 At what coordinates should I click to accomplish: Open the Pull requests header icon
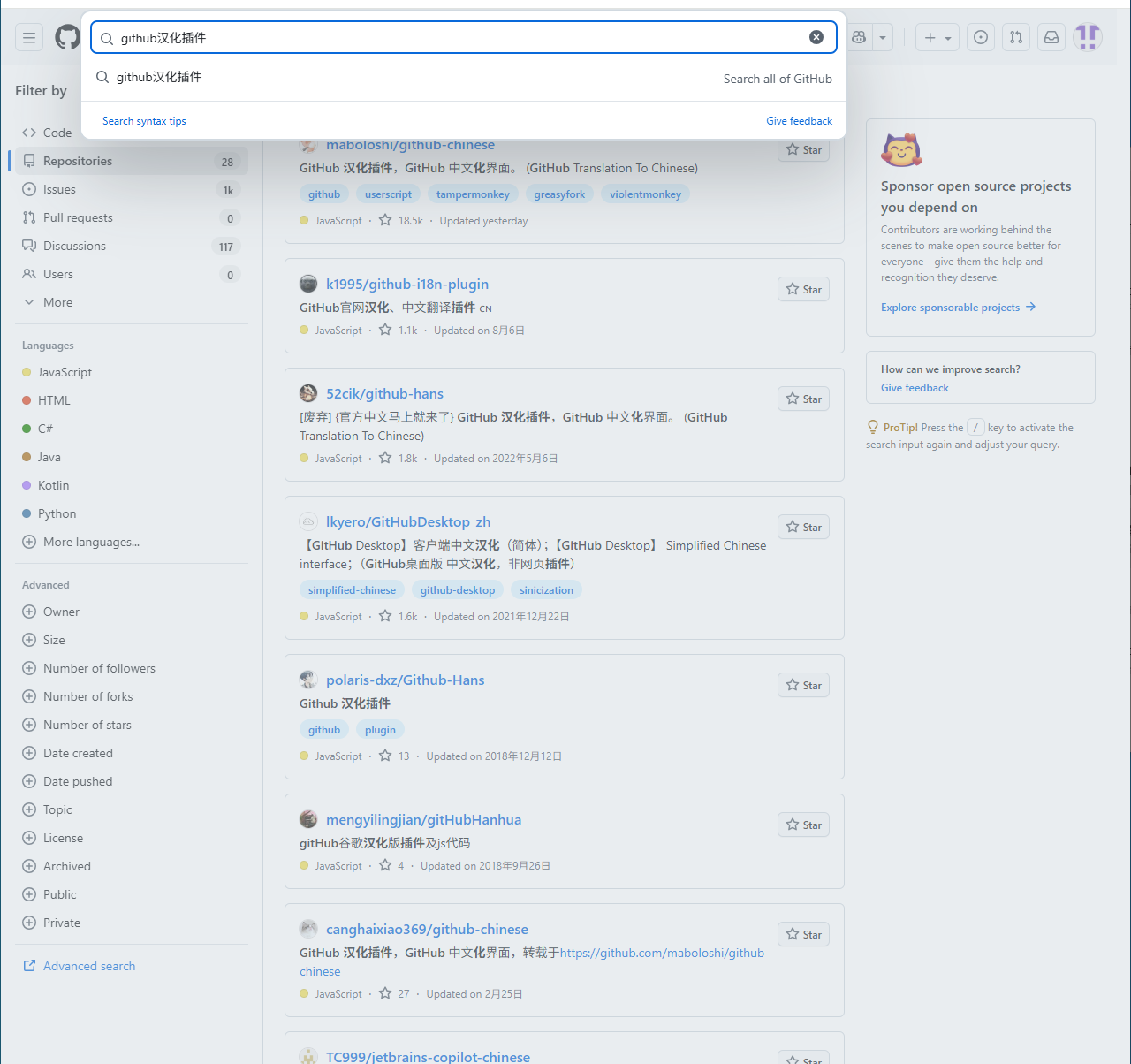pos(1016,37)
